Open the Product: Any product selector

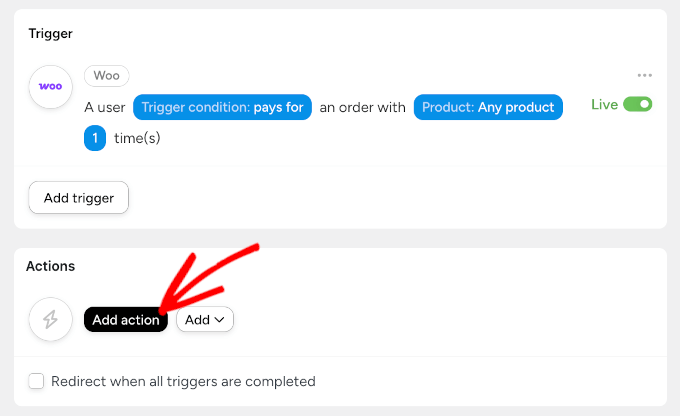tap(488, 107)
